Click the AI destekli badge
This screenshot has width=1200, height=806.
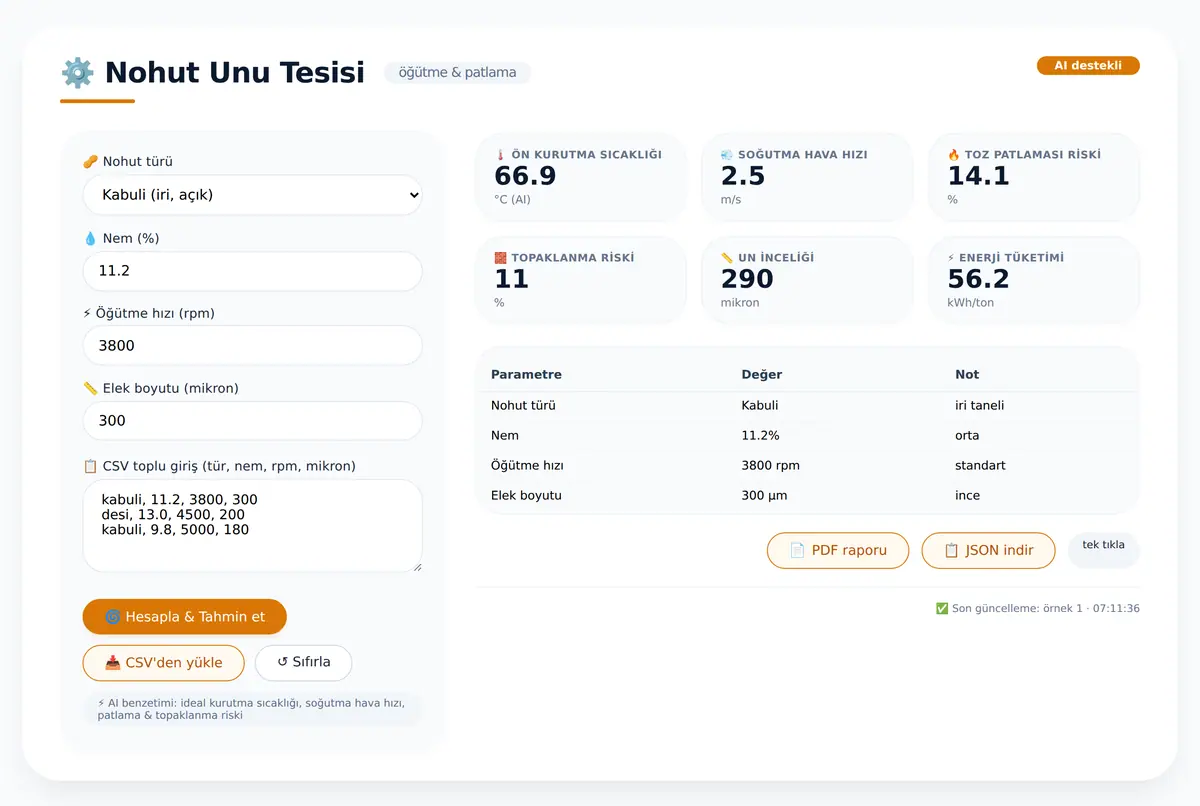(x=1088, y=66)
